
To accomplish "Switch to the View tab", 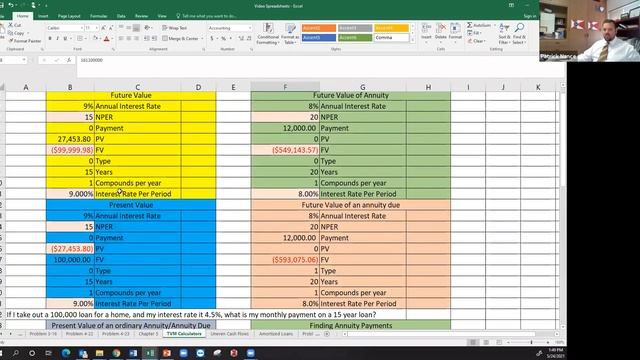I will click(x=162, y=16).
